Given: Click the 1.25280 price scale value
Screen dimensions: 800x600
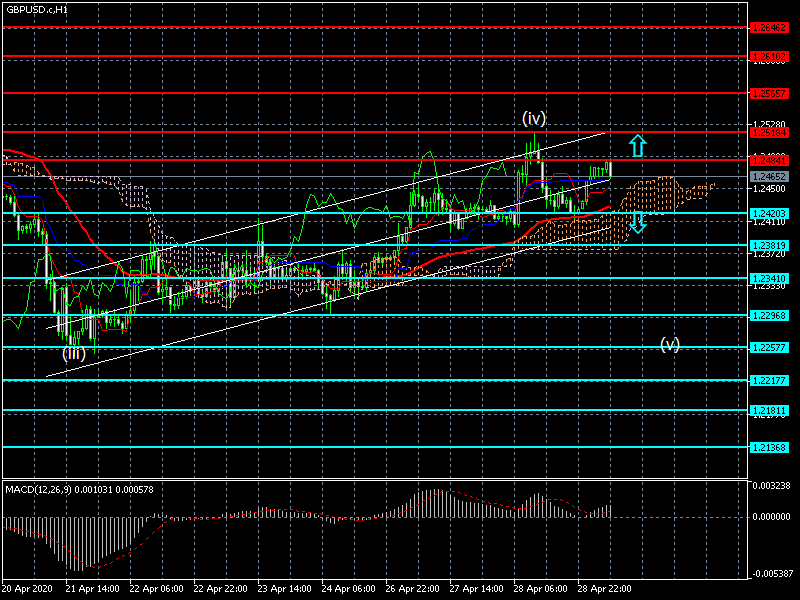Looking at the screenshot, I should pos(769,124).
